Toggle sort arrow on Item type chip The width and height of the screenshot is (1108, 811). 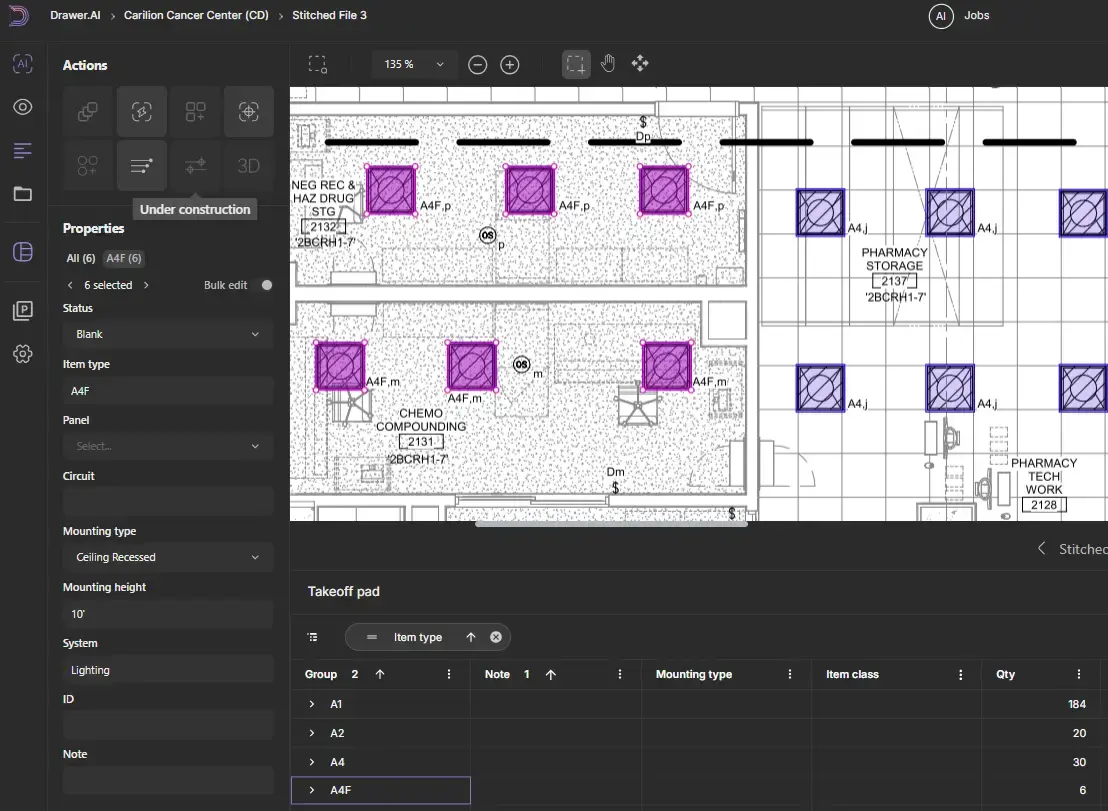tap(471, 637)
